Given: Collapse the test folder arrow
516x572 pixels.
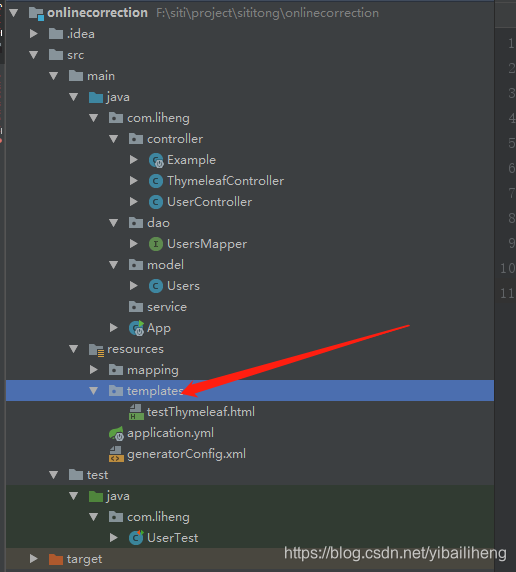Looking at the screenshot, I should point(54,475).
